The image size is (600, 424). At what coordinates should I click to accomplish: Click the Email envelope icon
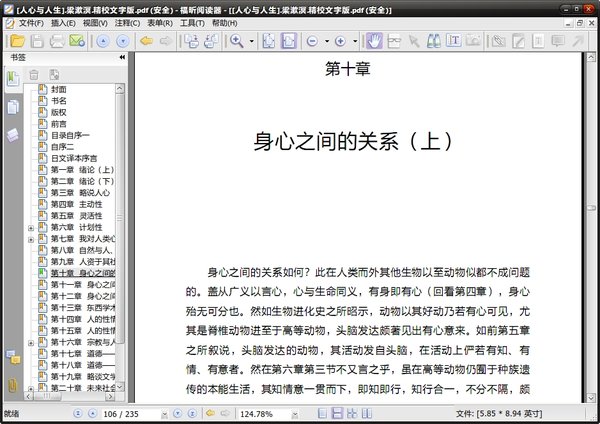(77, 41)
